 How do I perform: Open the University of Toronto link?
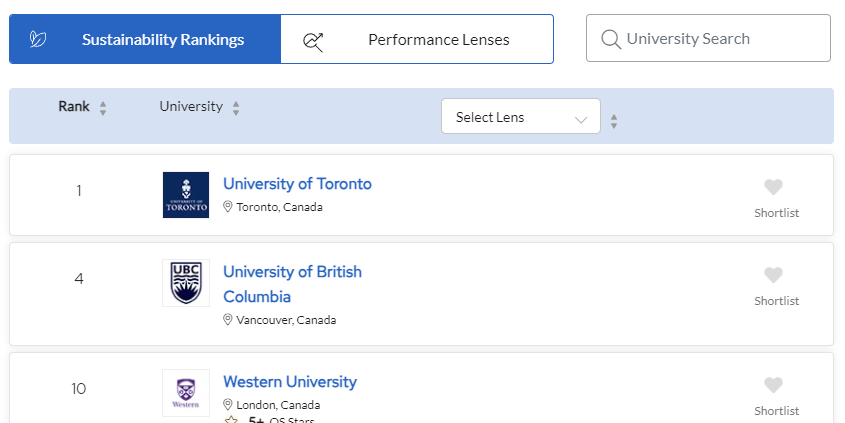(297, 184)
